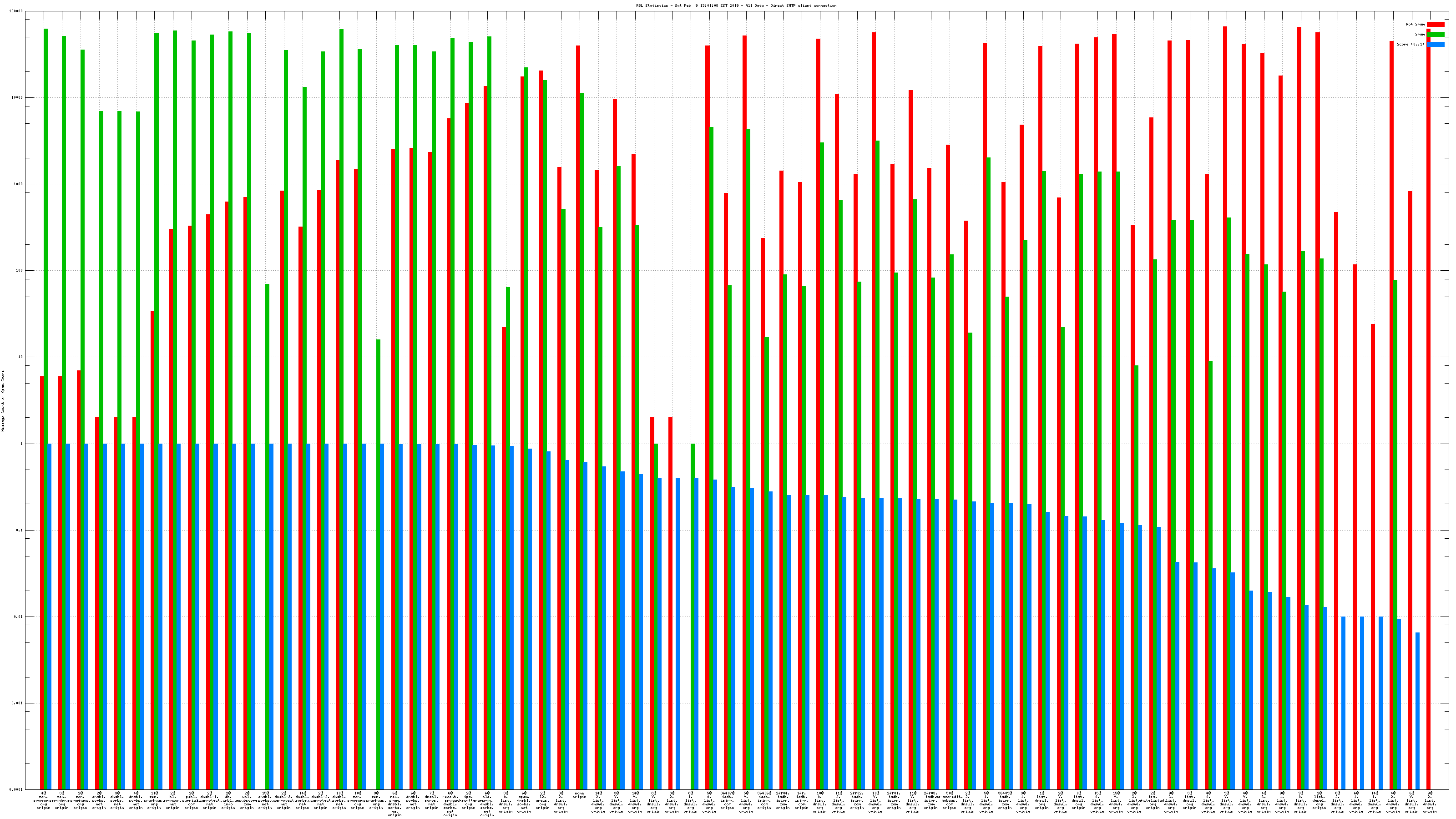This screenshot has height=819, width=1456.
Task: Click the 1000 y-axis tick label
Action: coord(19,184)
